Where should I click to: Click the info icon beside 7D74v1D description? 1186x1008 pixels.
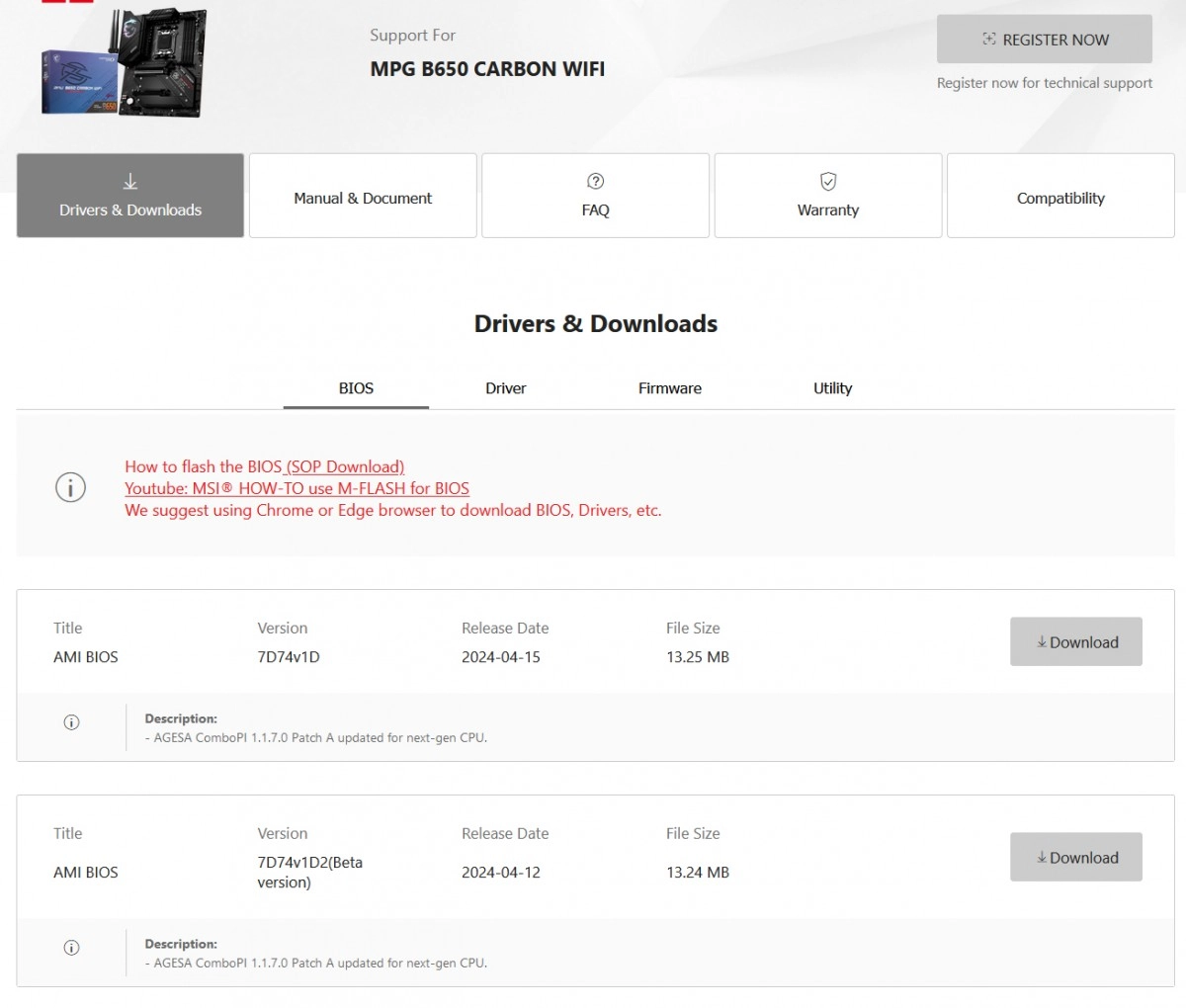[x=71, y=722]
